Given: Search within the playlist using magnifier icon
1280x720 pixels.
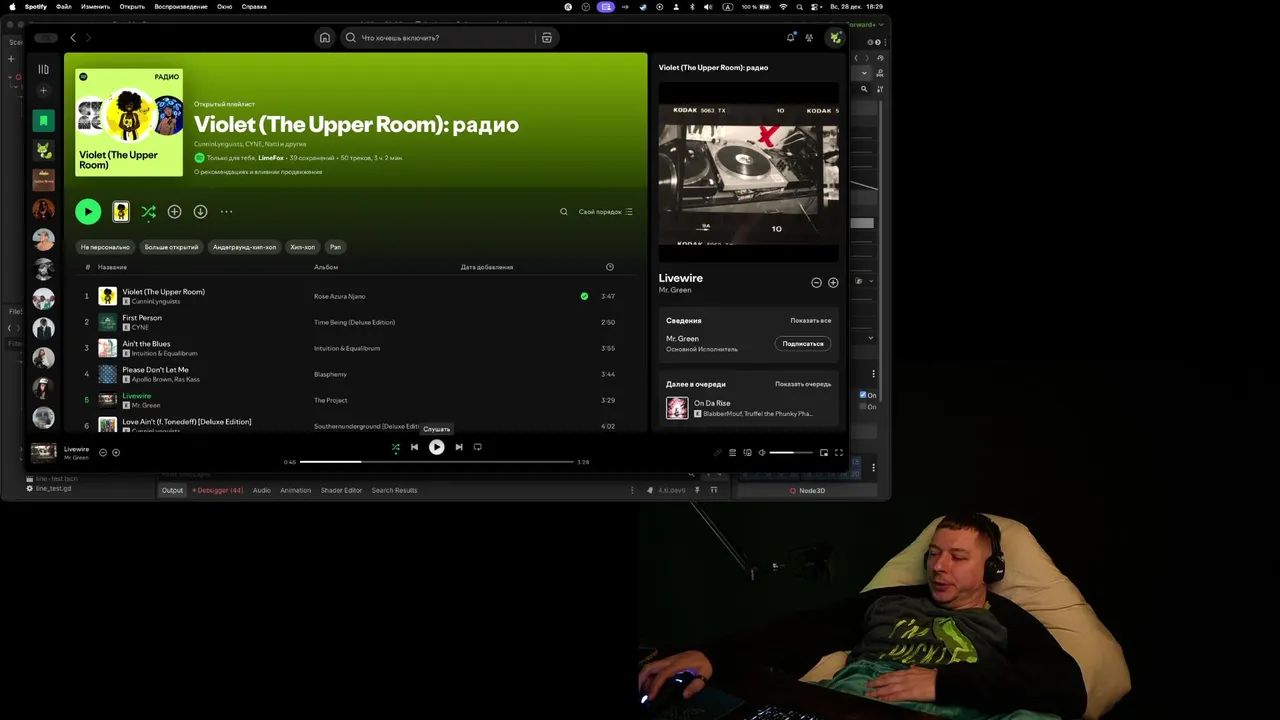Looking at the screenshot, I should coord(564,211).
